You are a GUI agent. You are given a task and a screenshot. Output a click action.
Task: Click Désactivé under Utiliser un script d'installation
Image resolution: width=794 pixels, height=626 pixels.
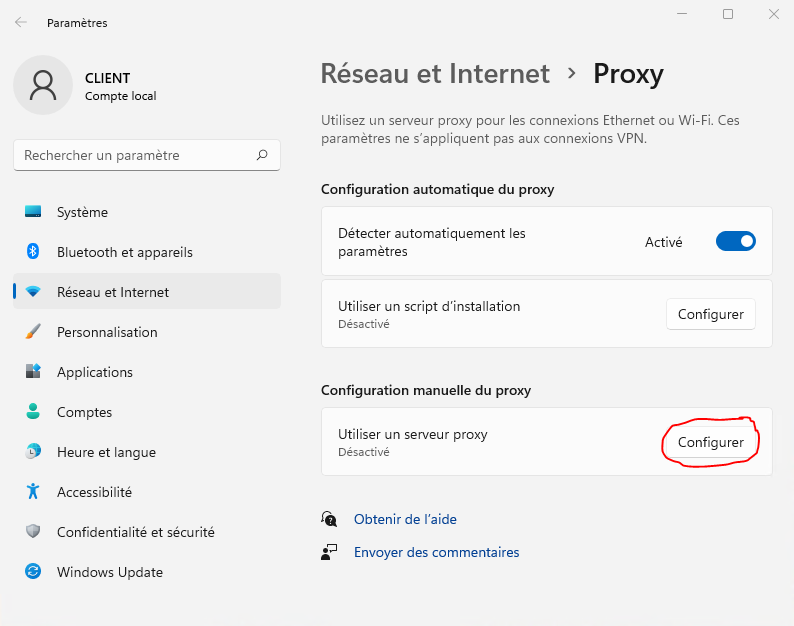[364, 324]
